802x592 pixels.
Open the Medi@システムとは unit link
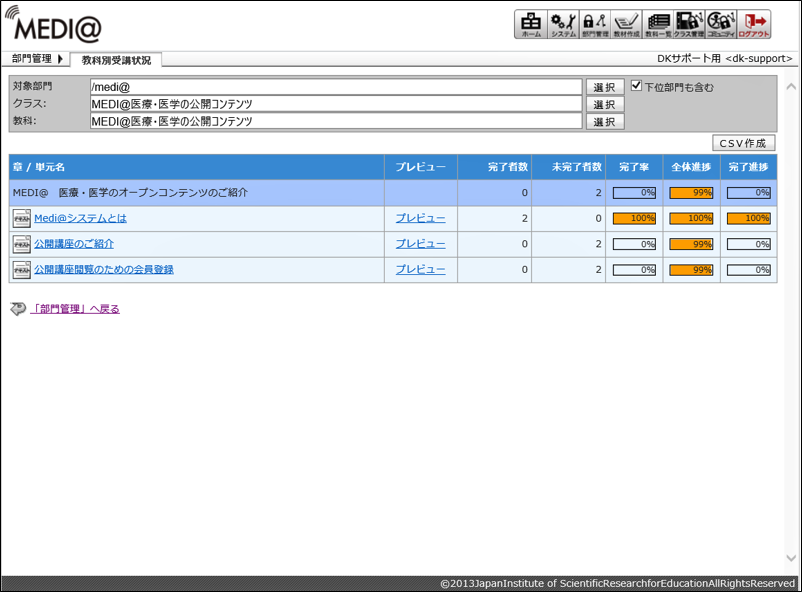click(x=80, y=218)
